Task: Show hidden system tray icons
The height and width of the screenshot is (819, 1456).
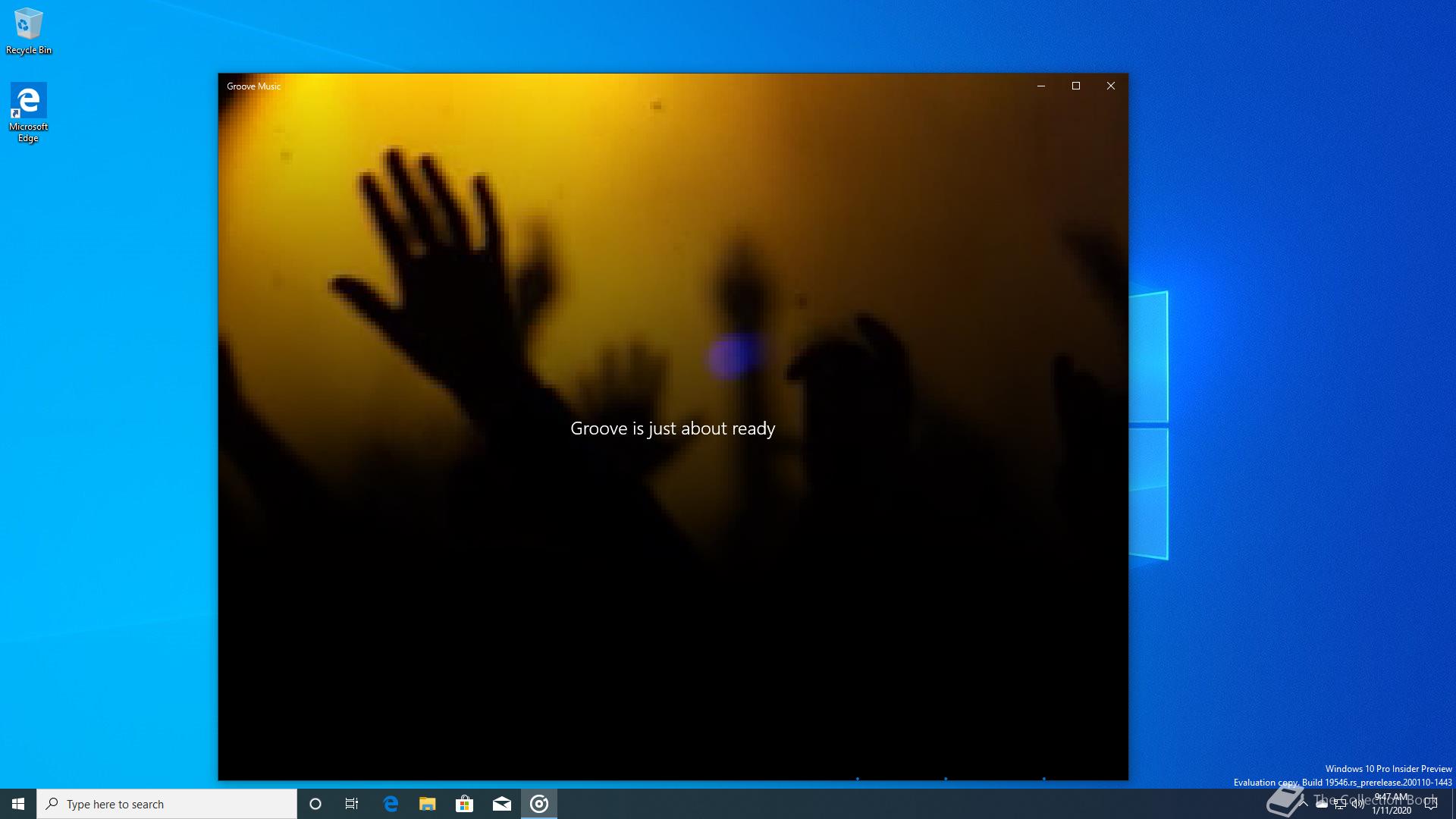Action: 1304,804
